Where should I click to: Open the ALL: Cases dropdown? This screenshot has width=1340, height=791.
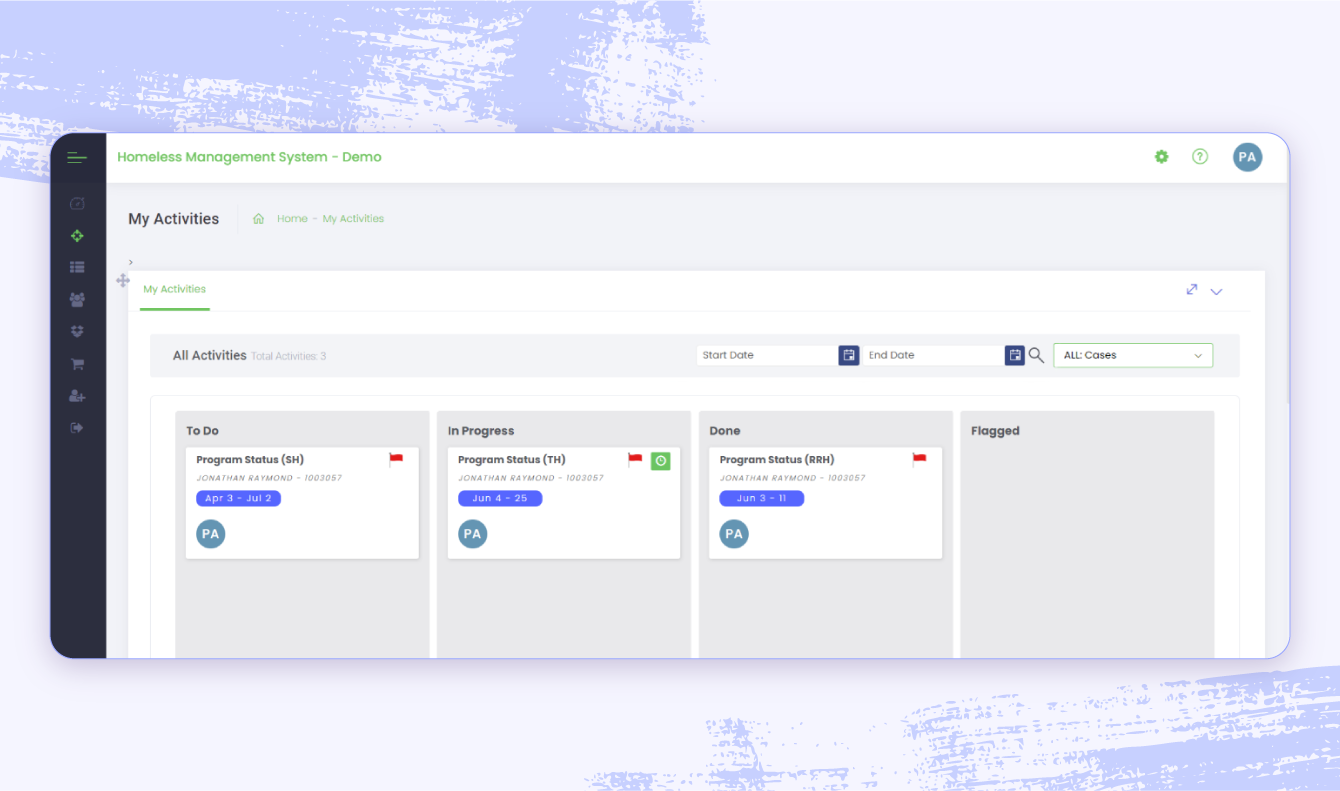[x=1133, y=355]
